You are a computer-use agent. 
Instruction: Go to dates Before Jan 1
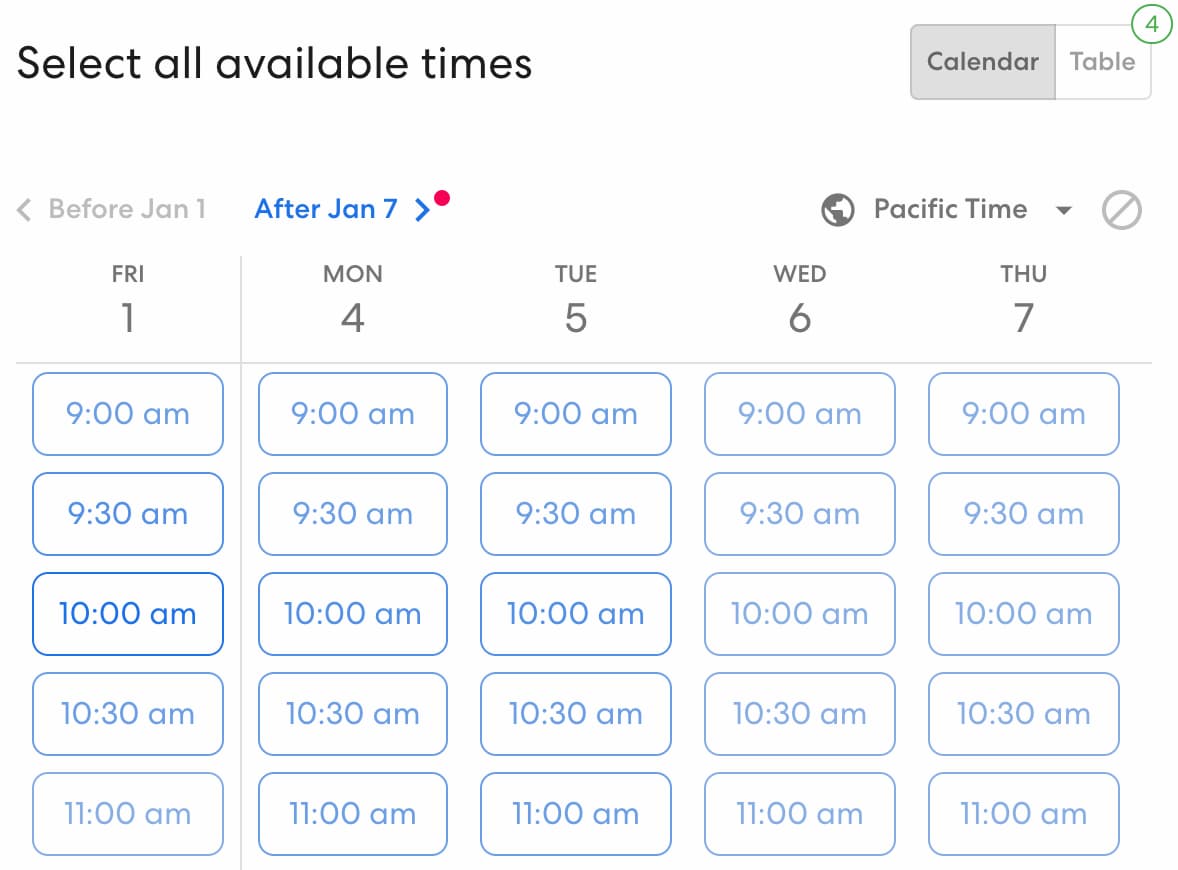(x=127, y=209)
